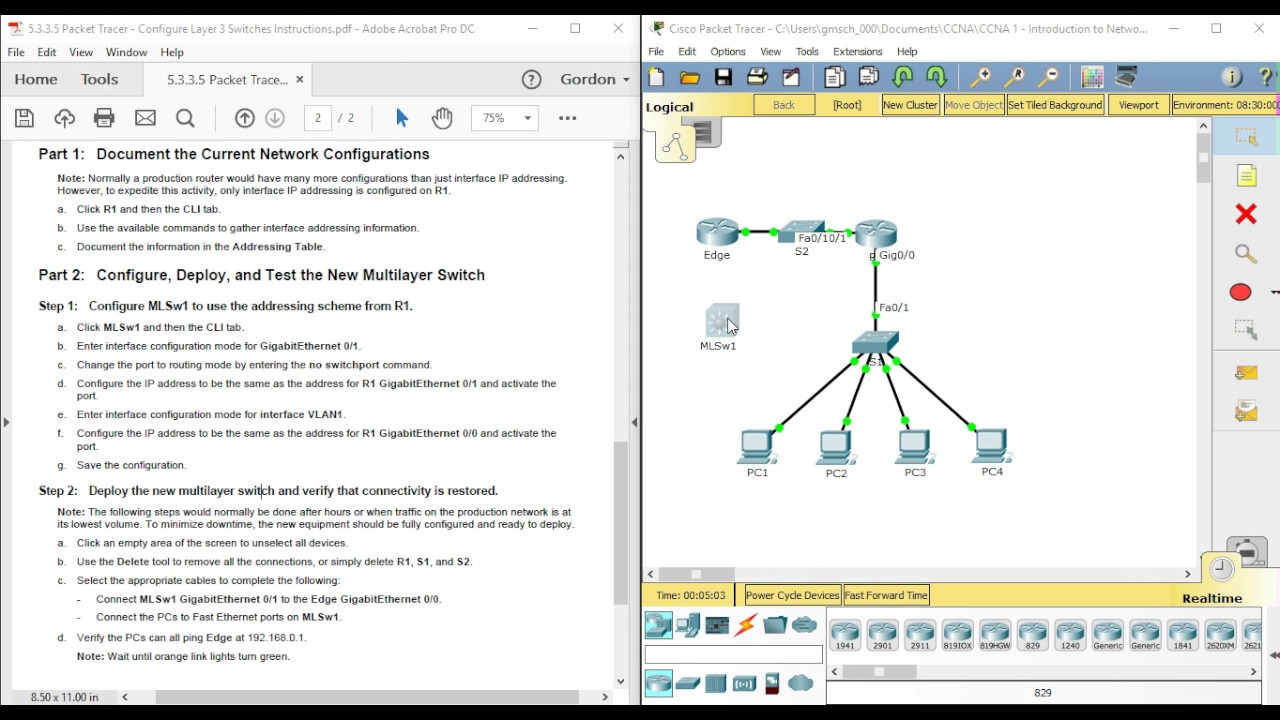Viewport: 1280px width, 720px height.
Task: Click the Packet Tracer Help question mark icon
Action: coord(1265,77)
